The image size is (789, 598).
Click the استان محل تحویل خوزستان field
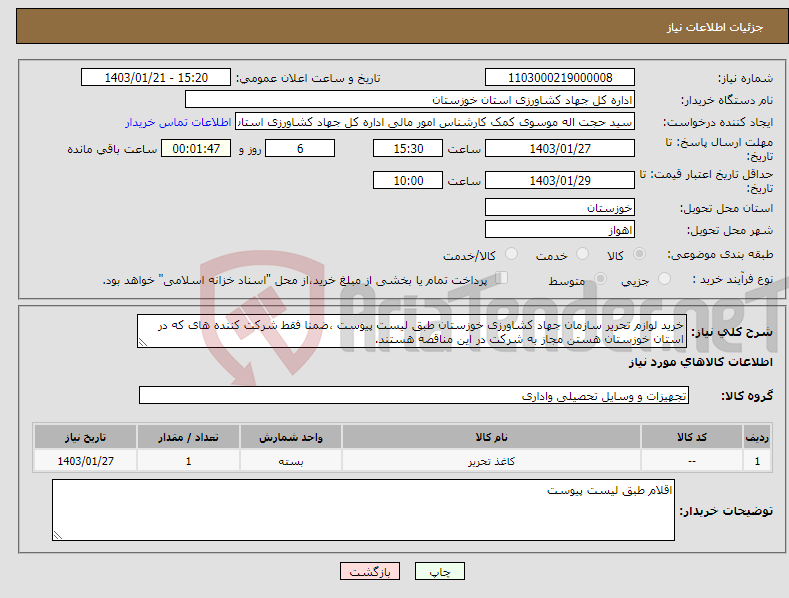tap(560, 207)
